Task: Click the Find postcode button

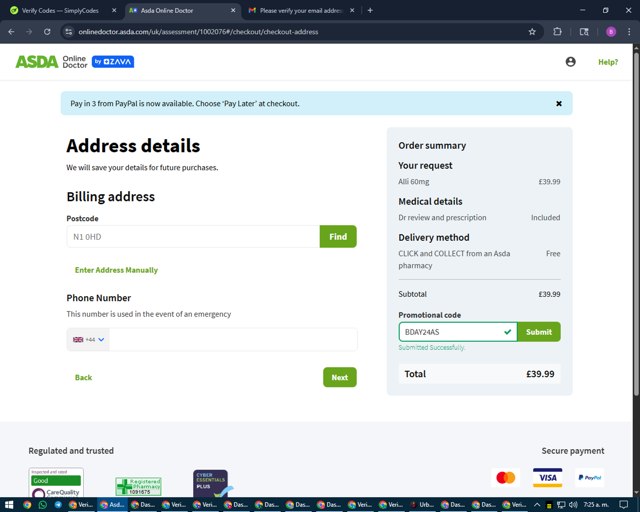Action: (338, 236)
